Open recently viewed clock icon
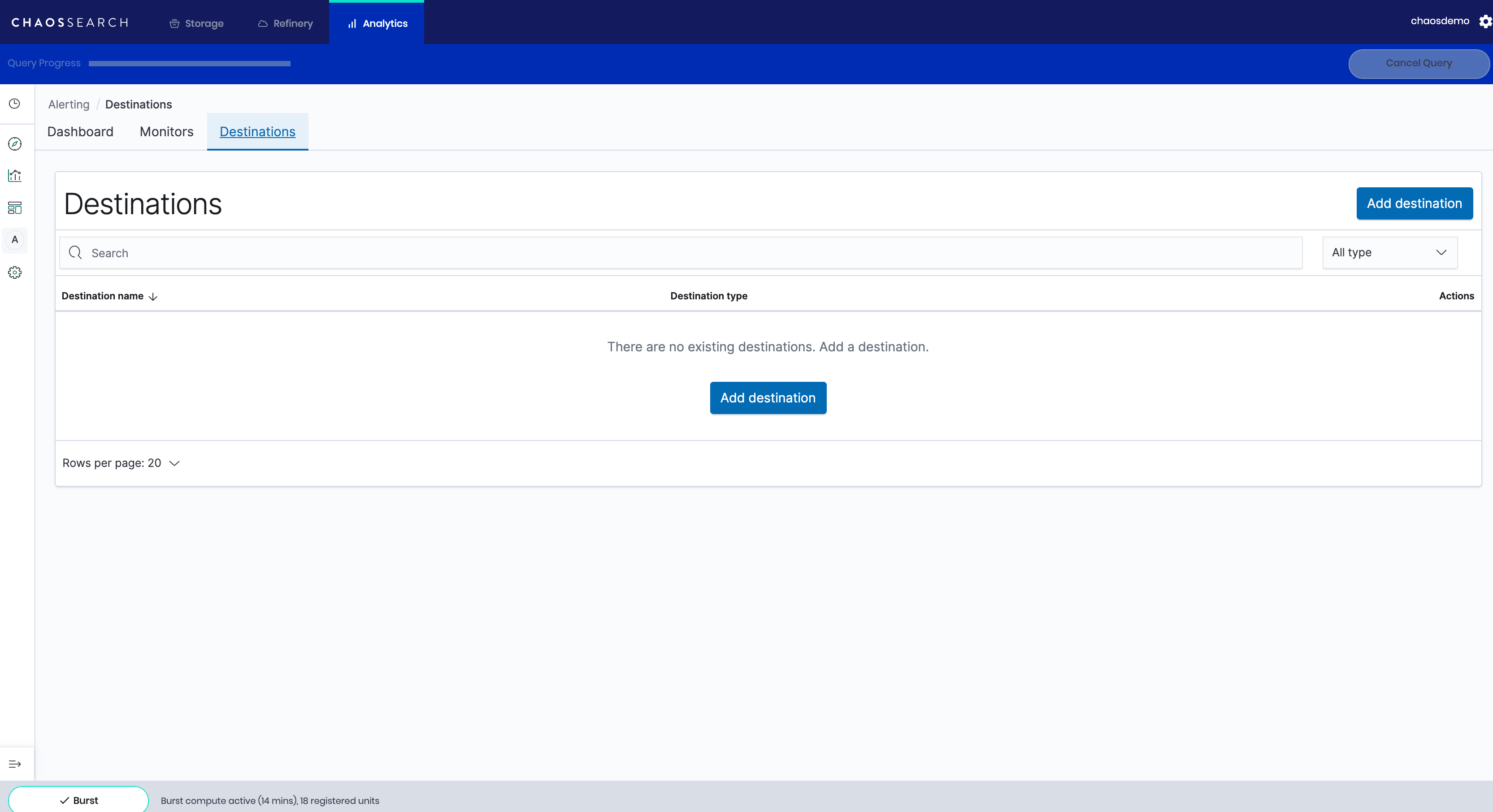This screenshot has height=812, width=1493. tap(14, 104)
